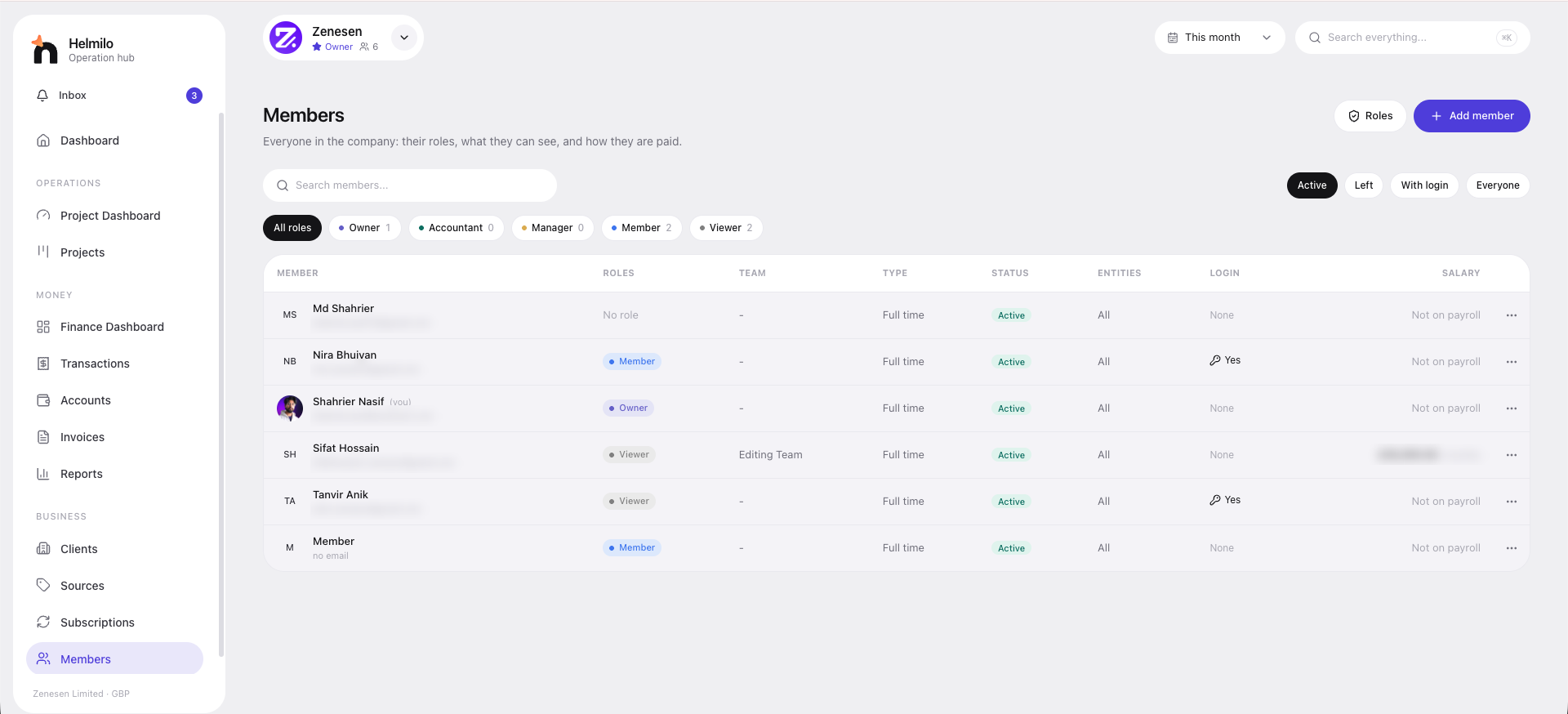Focus the Search members field
This screenshot has width=1568, height=714.
click(x=410, y=185)
